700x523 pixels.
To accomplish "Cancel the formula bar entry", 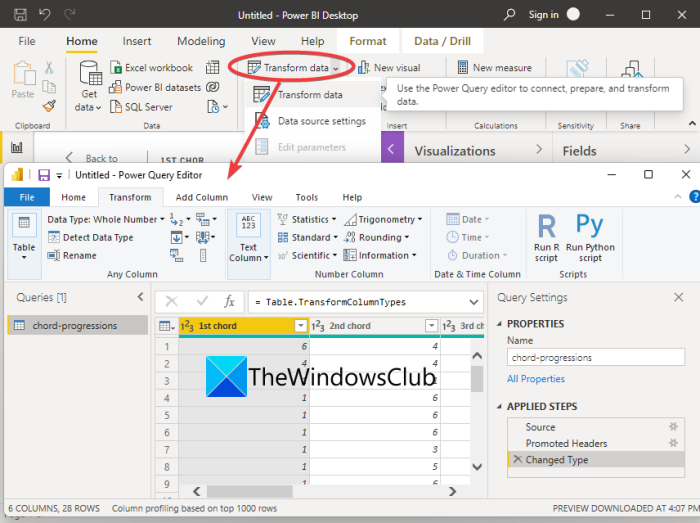I will 171,302.
